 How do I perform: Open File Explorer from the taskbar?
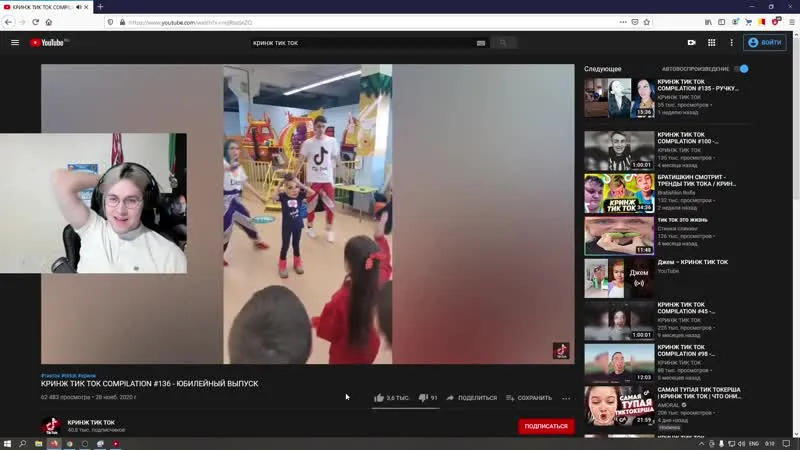[x=38, y=444]
